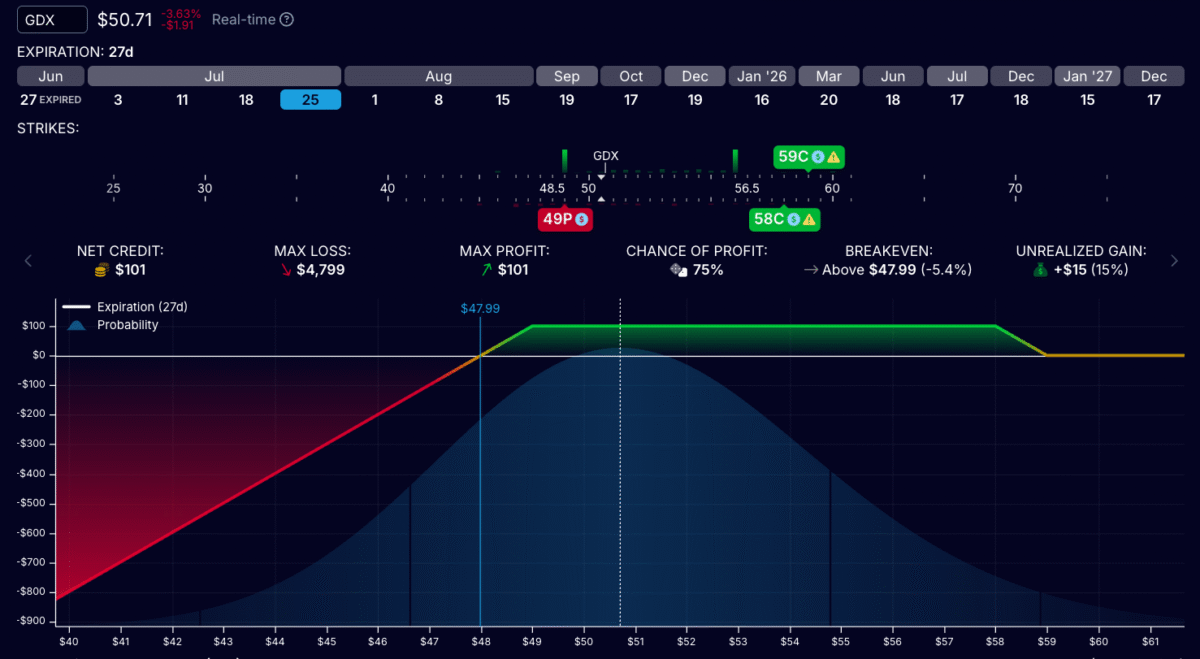Click the warning icon on 58C strike
The width and height of the screenshot is (1200, 659).
pos(809,219)
